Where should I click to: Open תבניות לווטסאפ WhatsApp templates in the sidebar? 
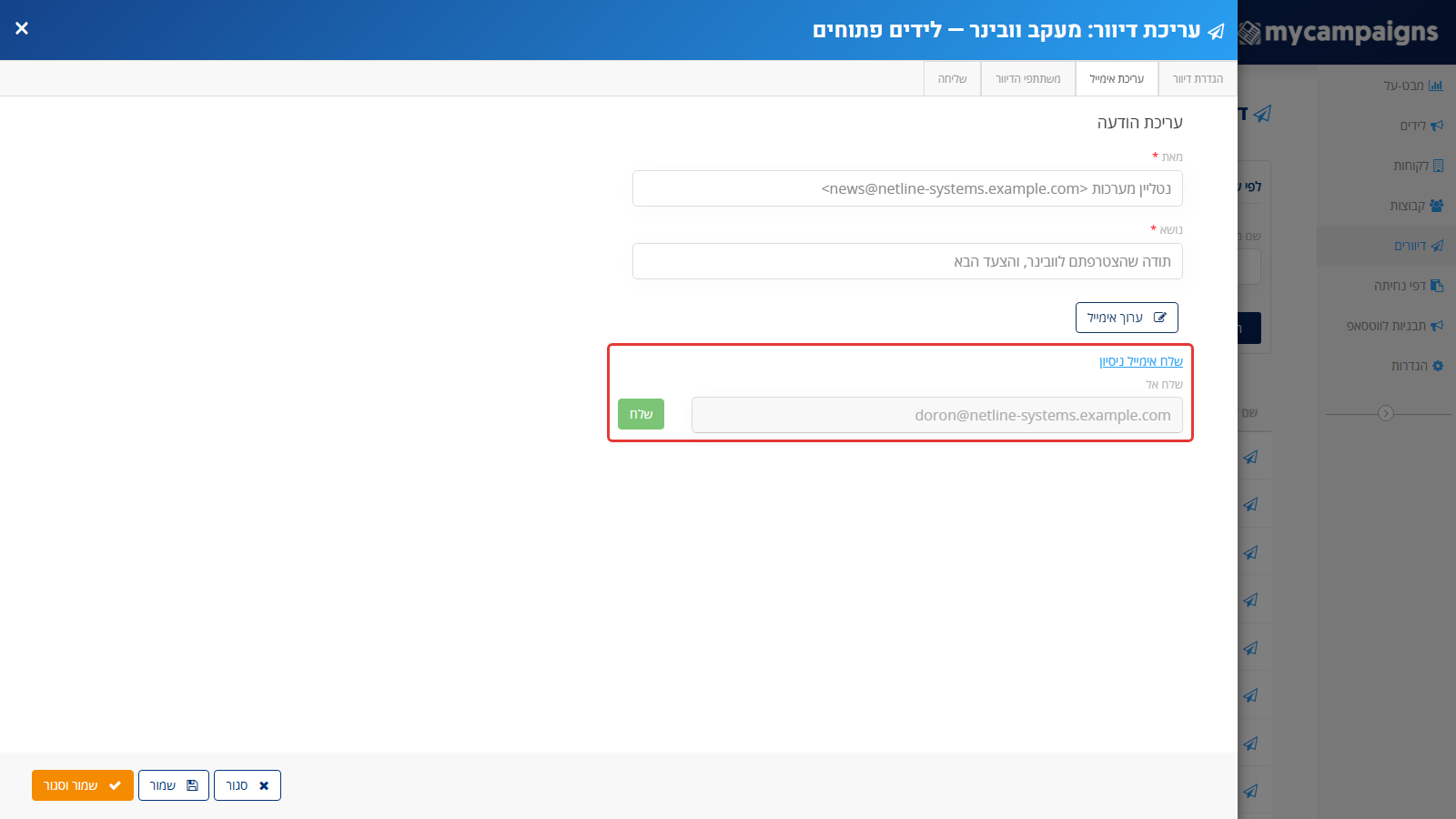[x=1395, y=326]
